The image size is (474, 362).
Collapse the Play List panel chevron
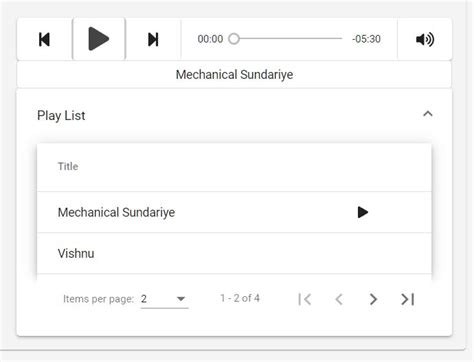point(428,114)
